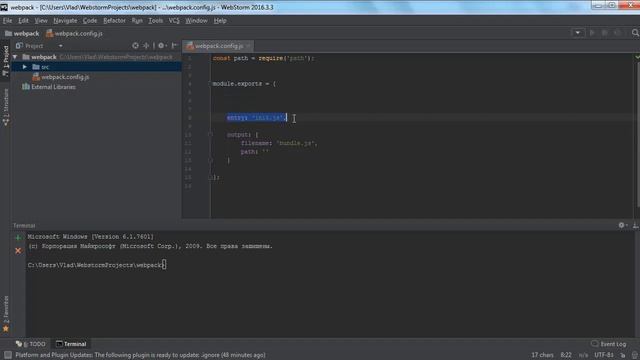Click Platform and Plugin Updates status message

[x=140, y=355]
